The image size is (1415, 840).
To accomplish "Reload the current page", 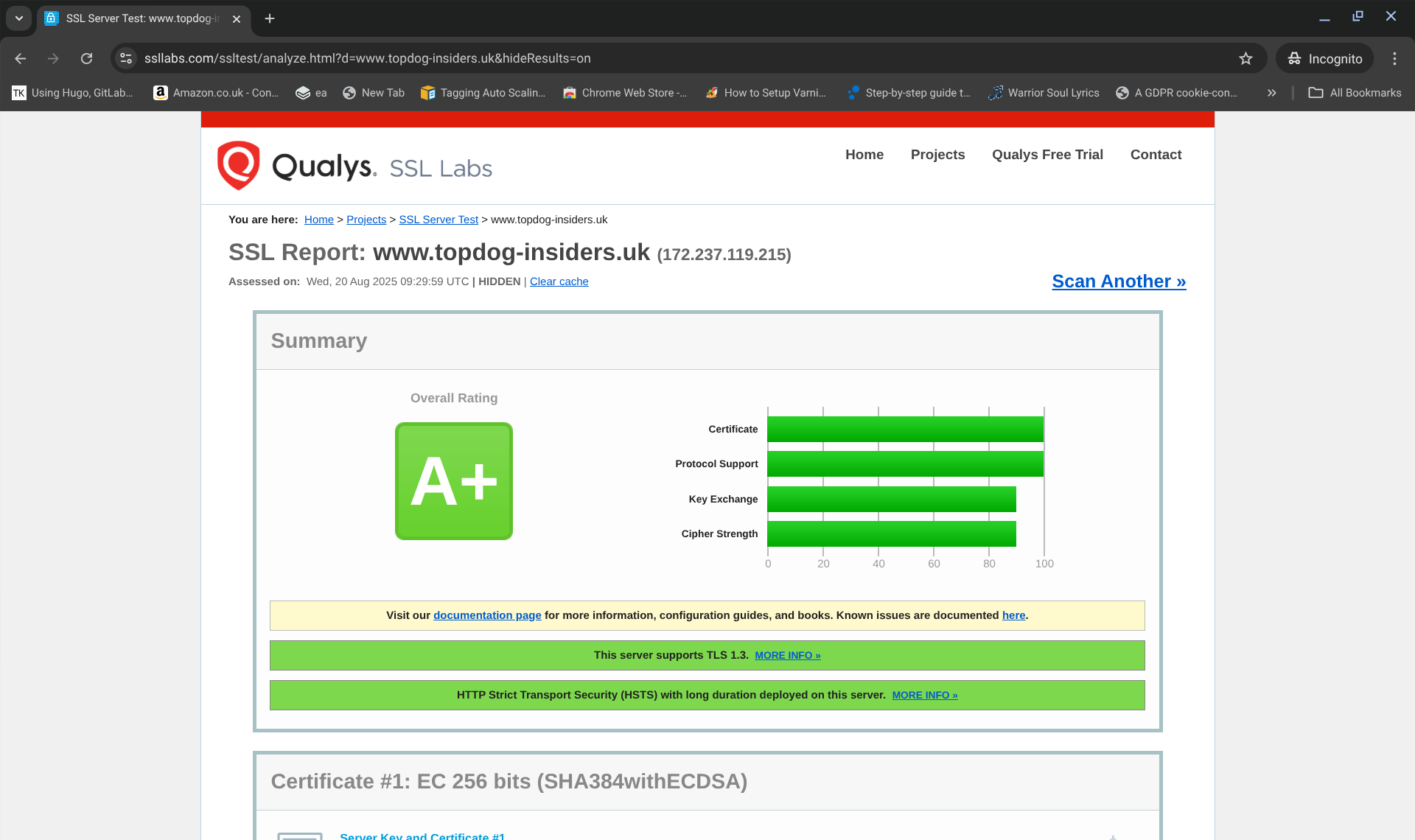I will 86,58.
